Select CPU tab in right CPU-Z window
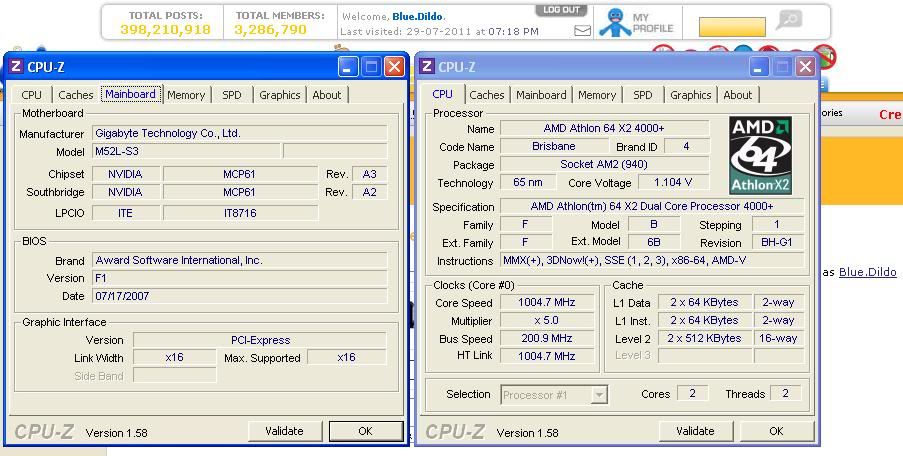Image resolution: width=903 pixels, height=456 pixels. 442,94
